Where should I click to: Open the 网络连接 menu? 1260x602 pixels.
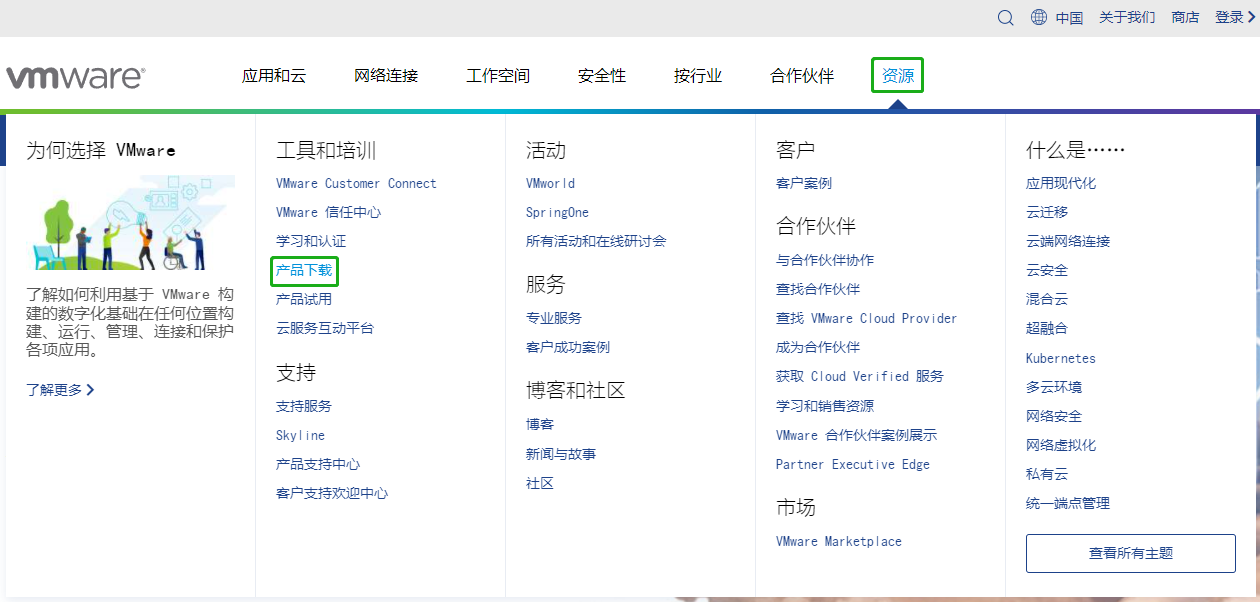[386, 75]
